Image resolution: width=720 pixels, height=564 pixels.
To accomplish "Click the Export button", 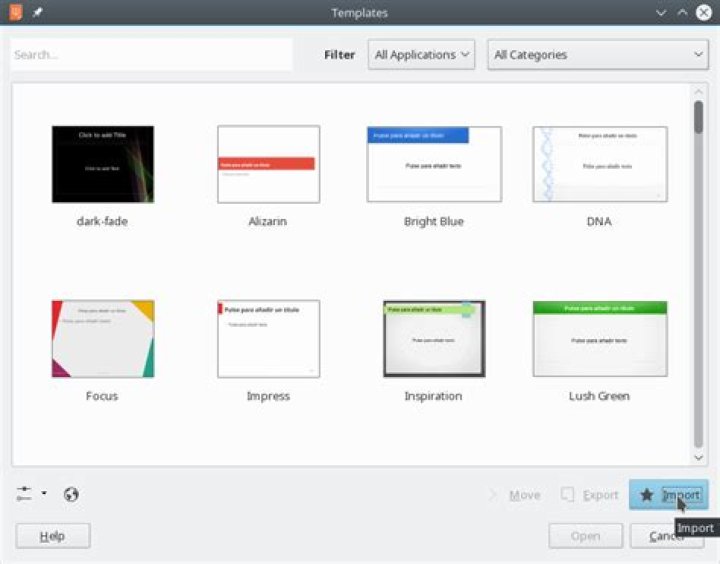I will click(x=590, y=495).
